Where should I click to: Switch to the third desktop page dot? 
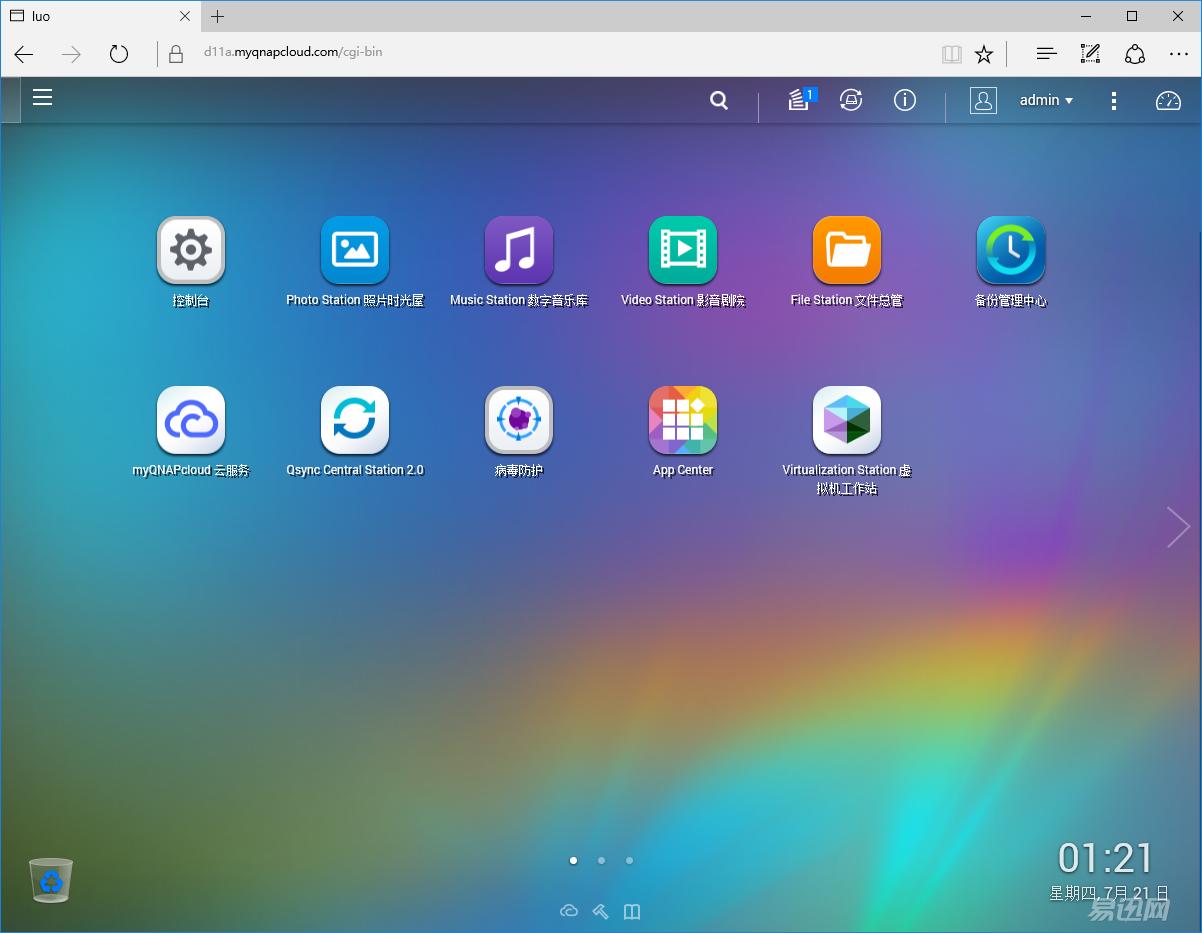tap(629, 860)
